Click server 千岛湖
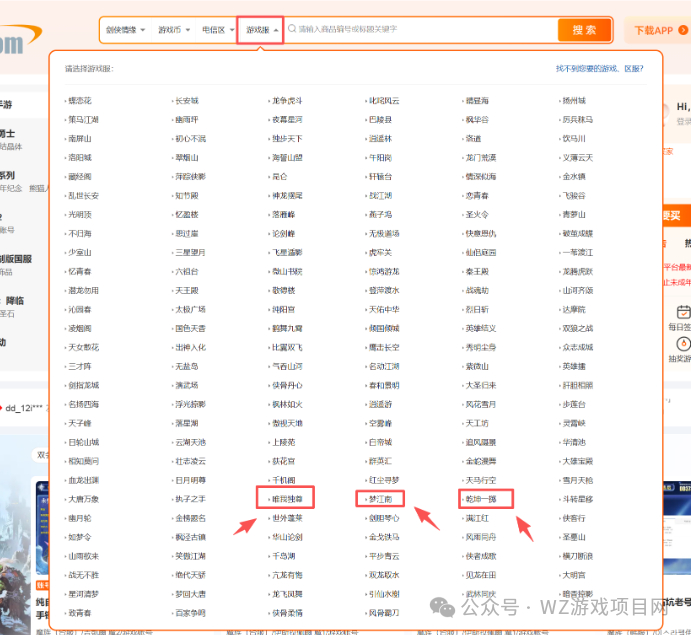Image resolution: width=691 pixels, height=635 pixels. pyautogui.click(x=283, y=556)
